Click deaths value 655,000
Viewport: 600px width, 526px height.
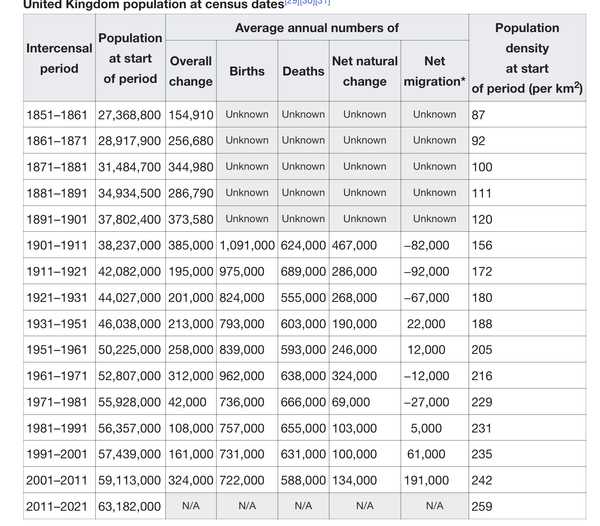303,428
